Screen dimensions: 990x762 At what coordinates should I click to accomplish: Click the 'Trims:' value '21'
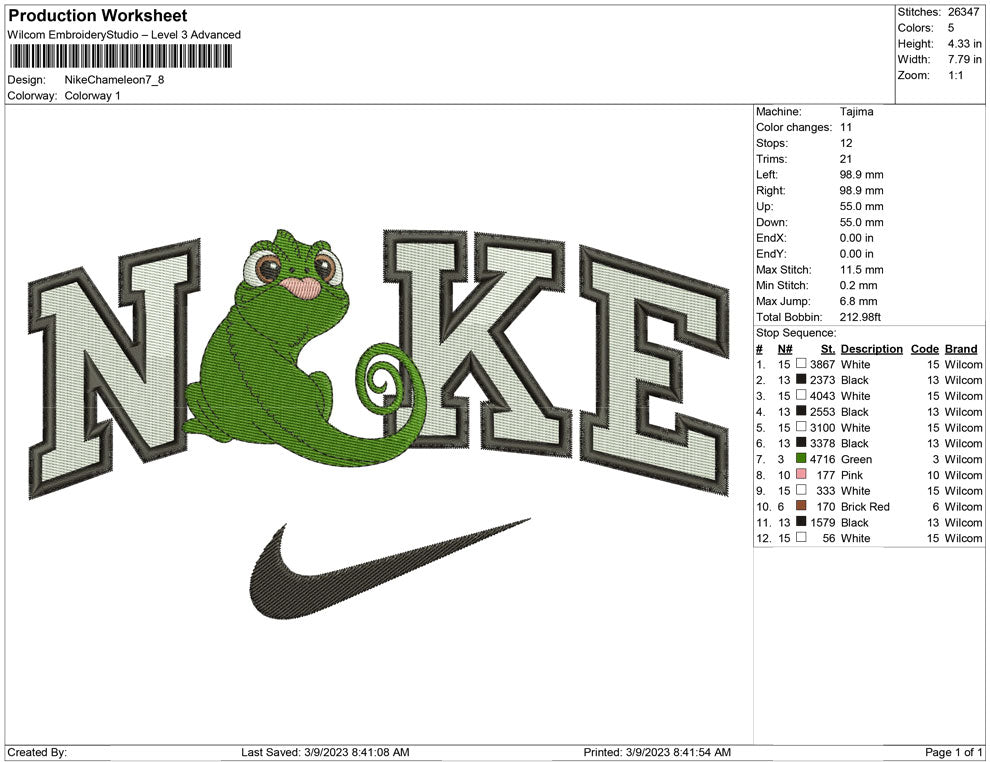pos(845,158)
